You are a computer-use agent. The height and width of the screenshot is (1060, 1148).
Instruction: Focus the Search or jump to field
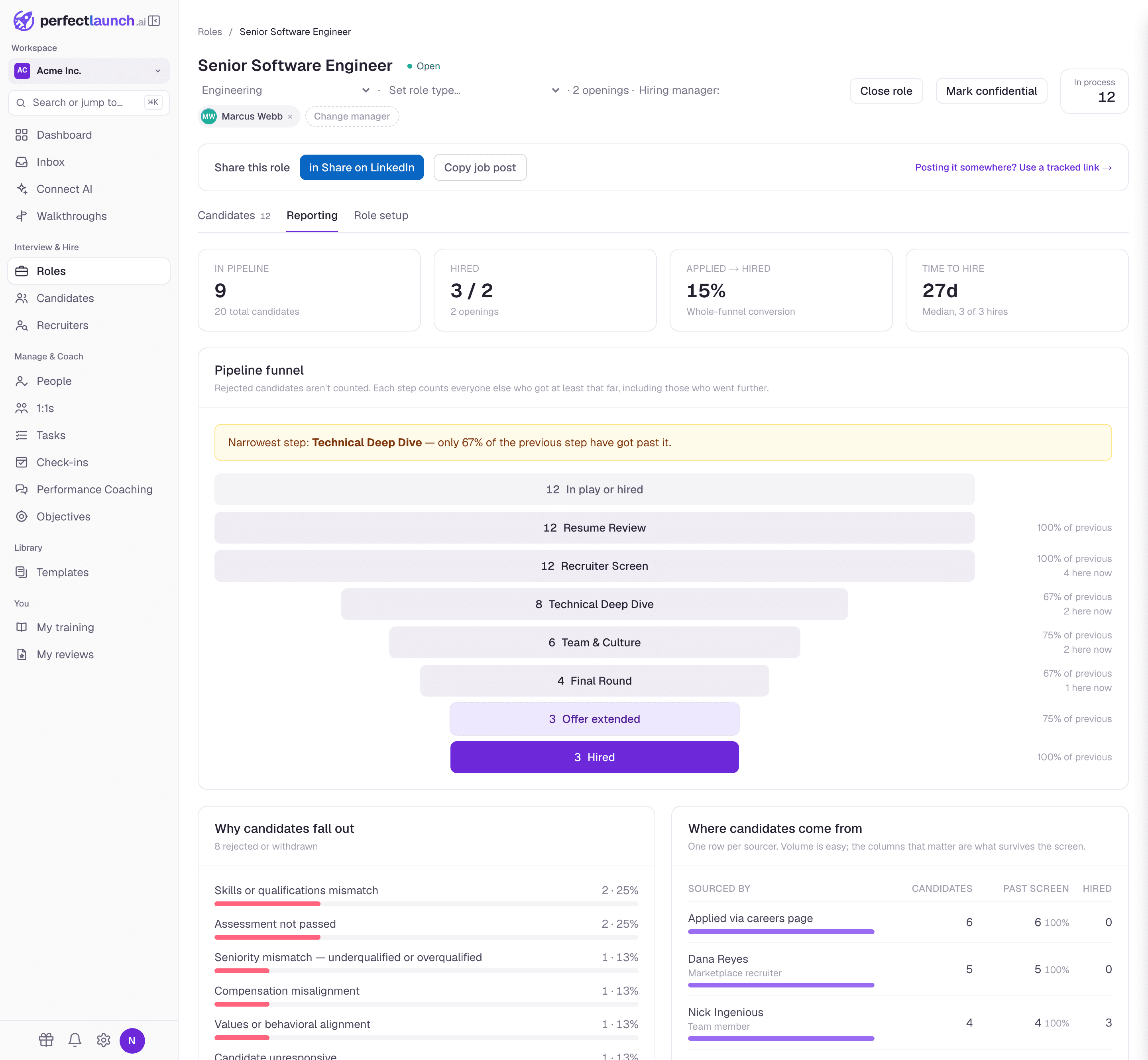(x=89, y=103)
